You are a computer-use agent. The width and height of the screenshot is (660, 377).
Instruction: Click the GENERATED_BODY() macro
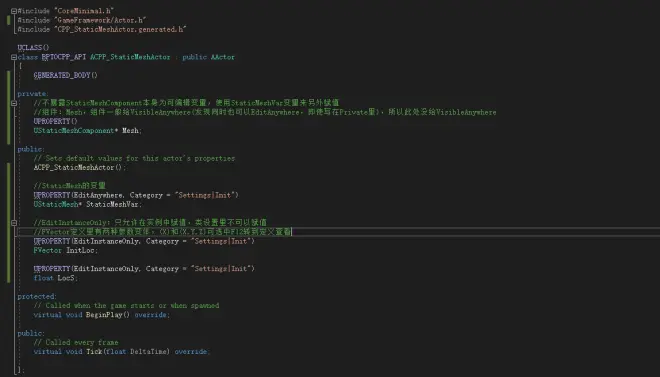(66, 75)
